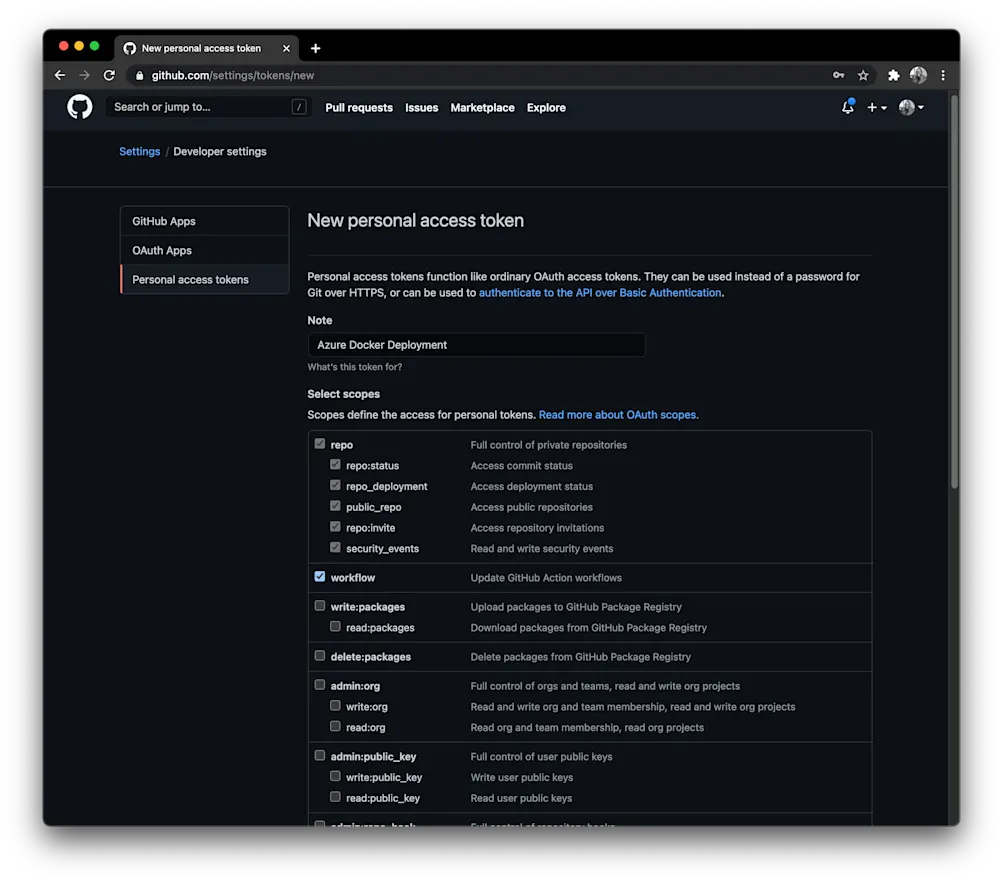The height and width of the screenshot is (883, 1003).
Task: Click the red macOS close window button
Action: (63, 46)
